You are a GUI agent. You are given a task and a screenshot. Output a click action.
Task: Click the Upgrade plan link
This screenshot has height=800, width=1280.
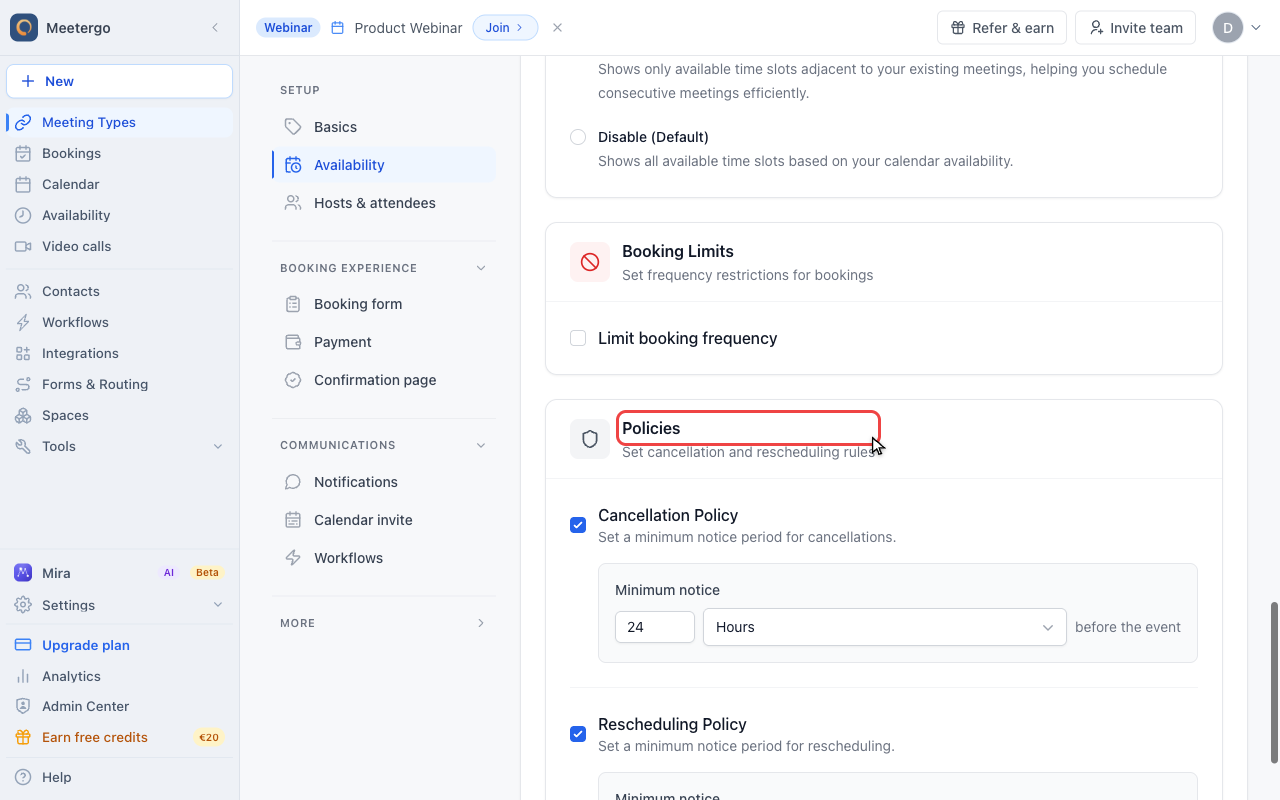coord(86,645)
